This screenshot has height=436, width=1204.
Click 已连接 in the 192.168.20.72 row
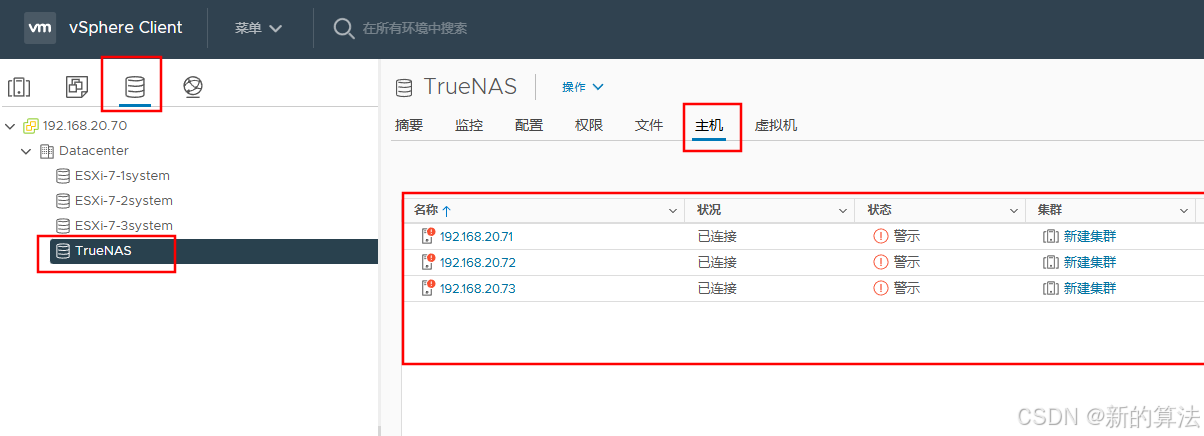pyautogui.click(x=717, y=262)
